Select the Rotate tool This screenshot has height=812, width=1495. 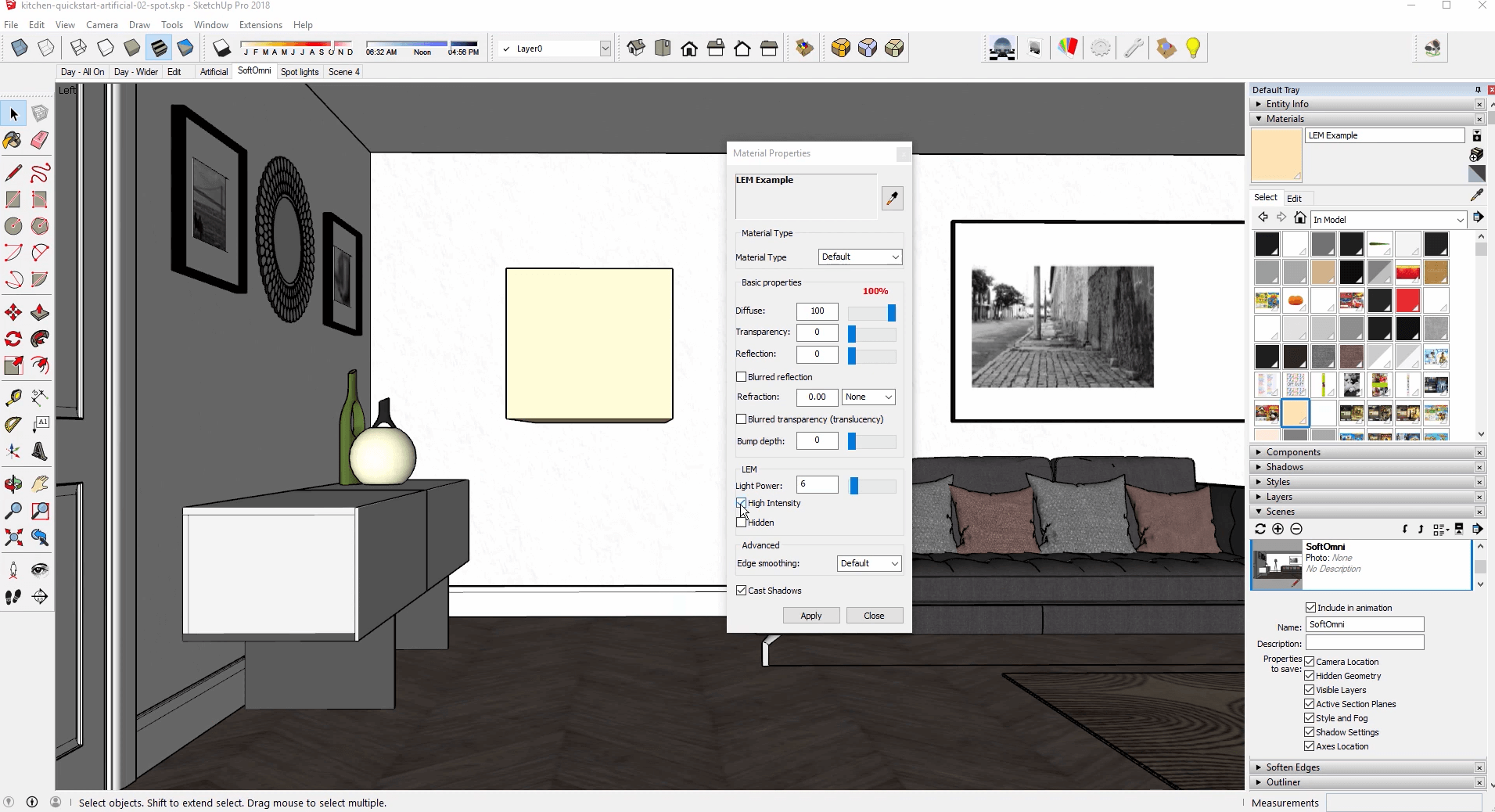[x=13, y=340]
